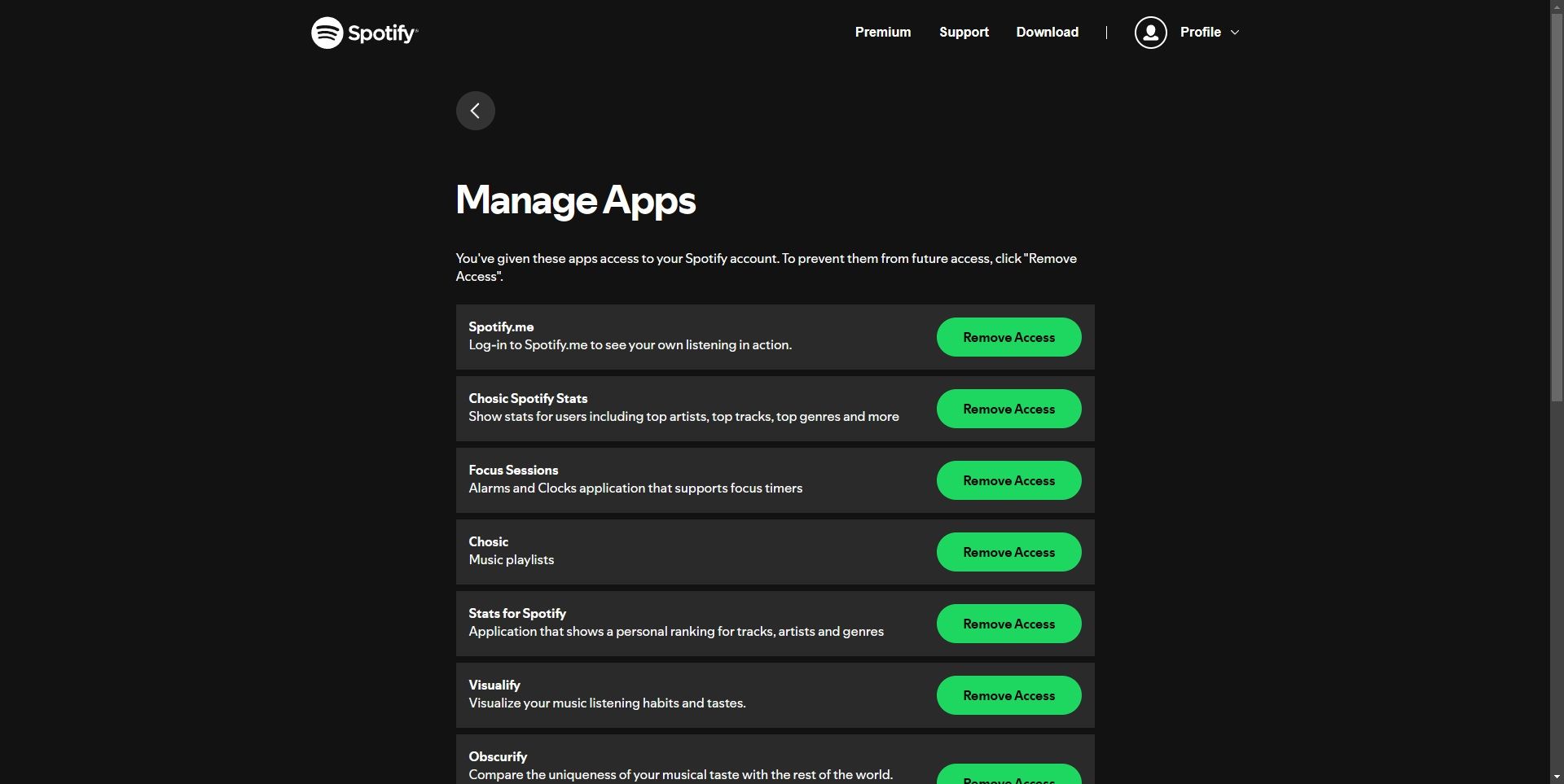The image size is (1564, 784).
Task: Open the Profile menu label
Action: [1201, 32]
